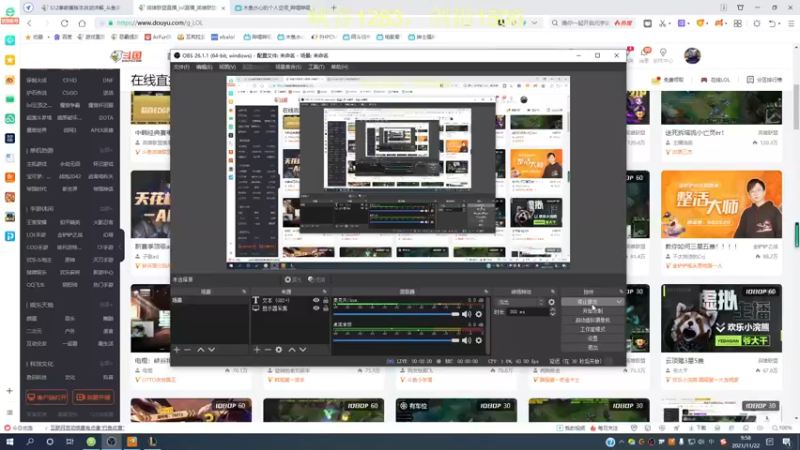Pop out the audio Mixer dock panel
This screenshot has height=450, width=800.
pos(486,292)
